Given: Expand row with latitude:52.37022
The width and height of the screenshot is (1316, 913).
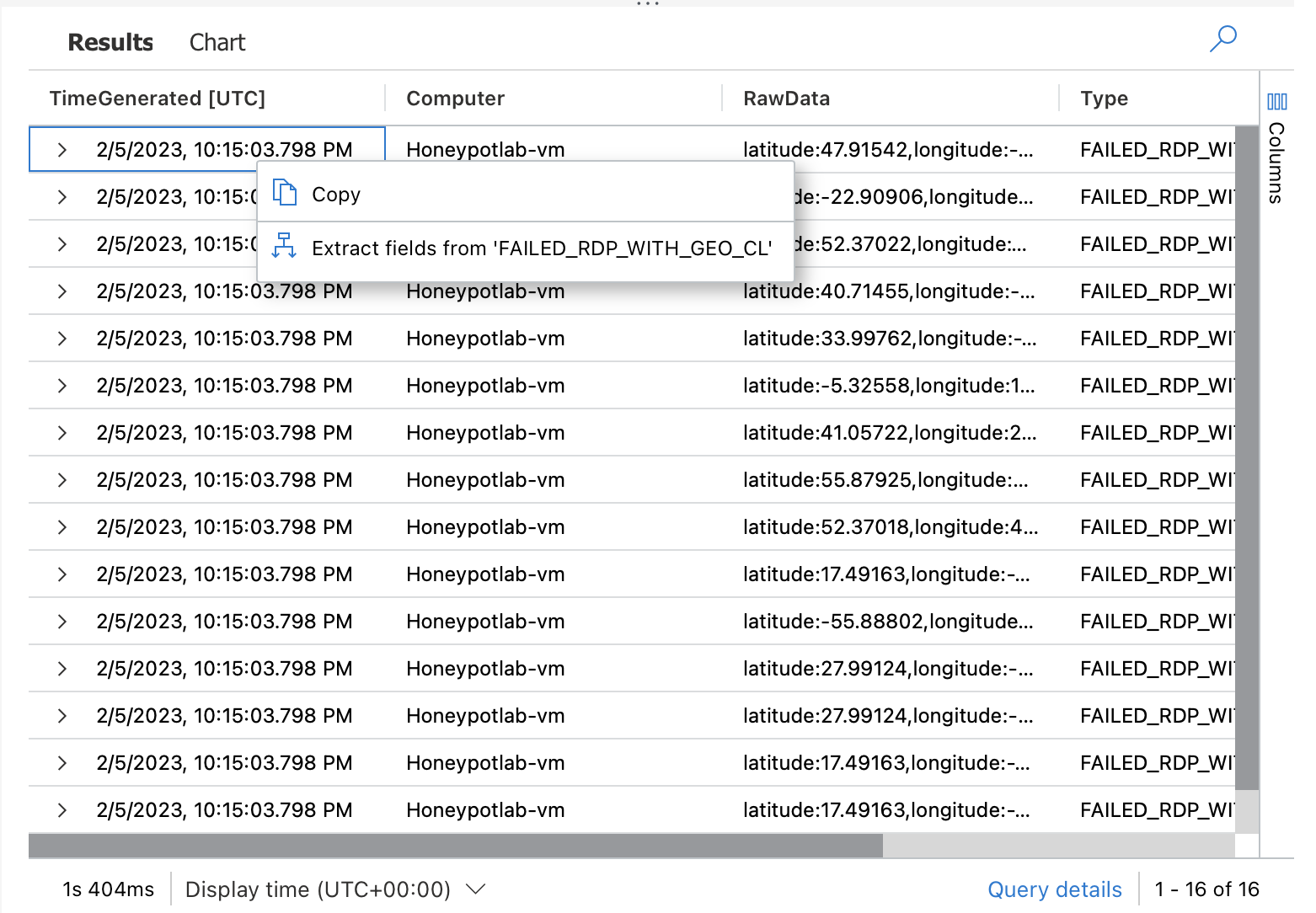Looking at the screenshot, I should point(62,244).
